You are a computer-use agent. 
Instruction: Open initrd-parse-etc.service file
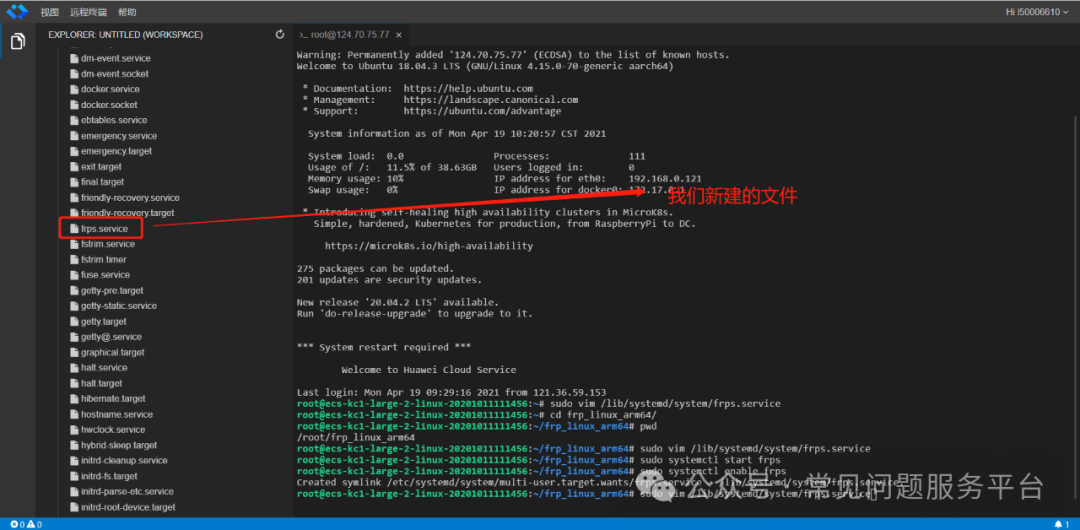[x=127, y=491]
